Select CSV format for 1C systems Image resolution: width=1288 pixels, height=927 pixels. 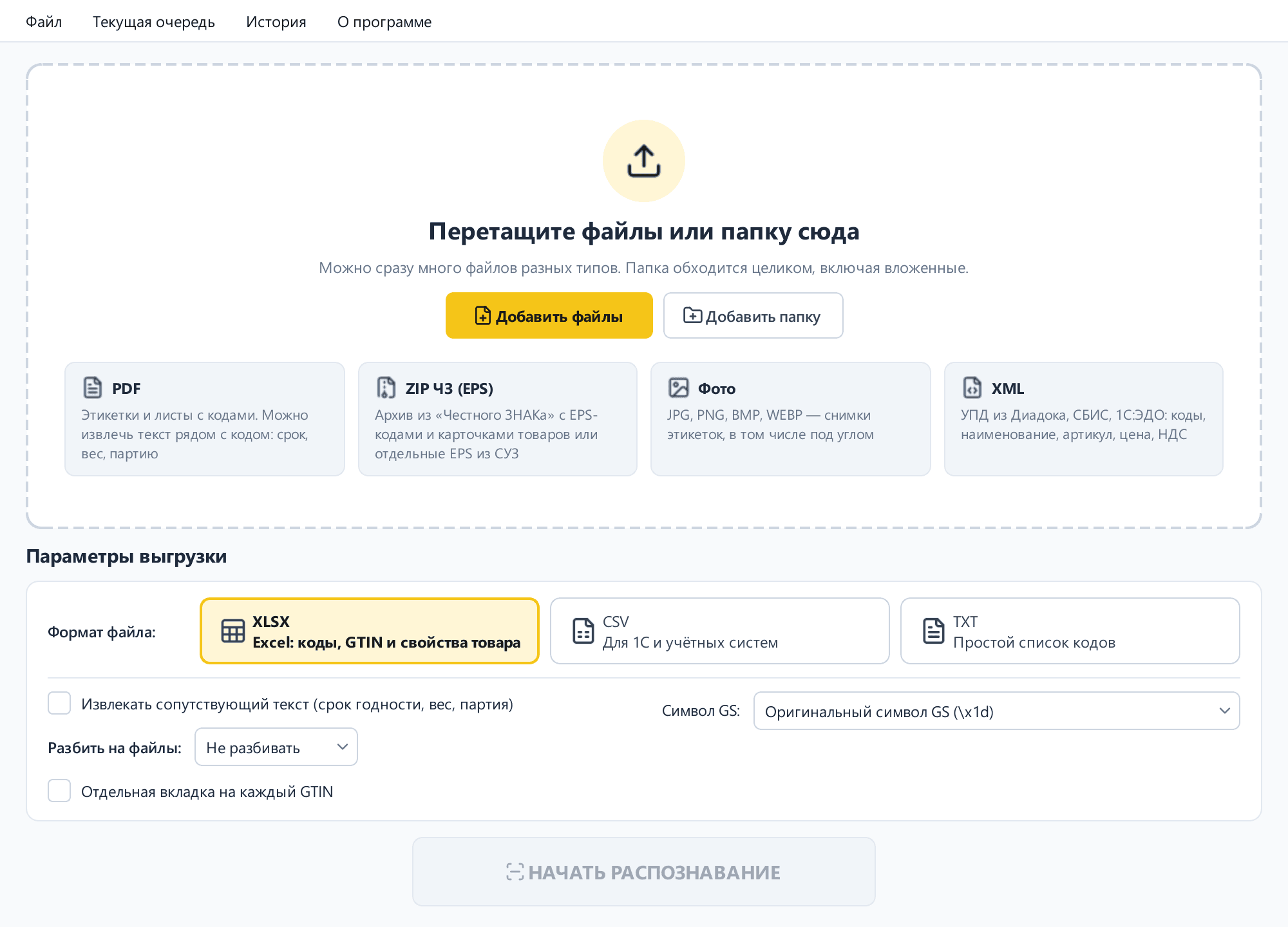click(x=720, y=631)
